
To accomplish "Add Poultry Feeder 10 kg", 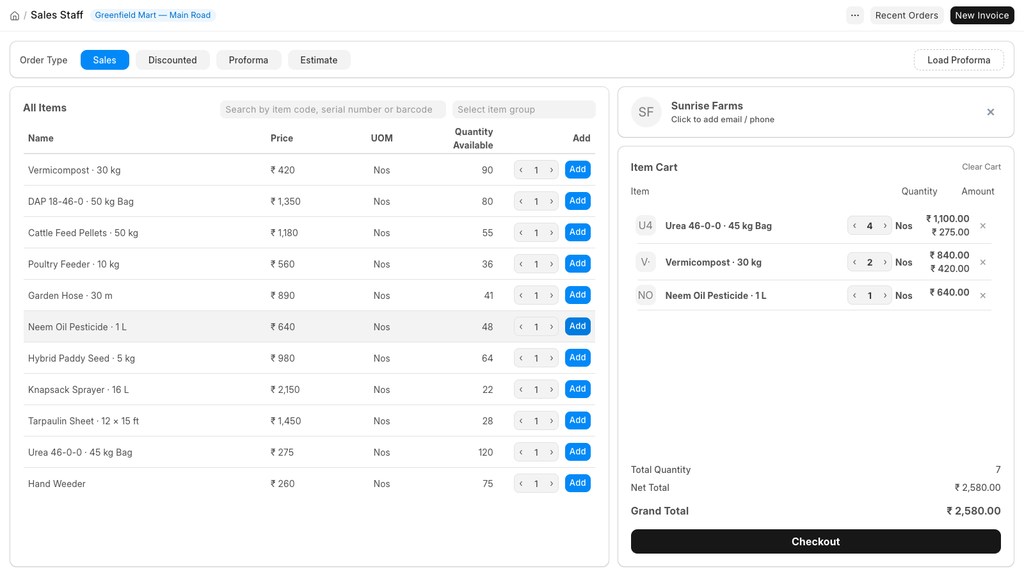I will click(x=577, y=264).
